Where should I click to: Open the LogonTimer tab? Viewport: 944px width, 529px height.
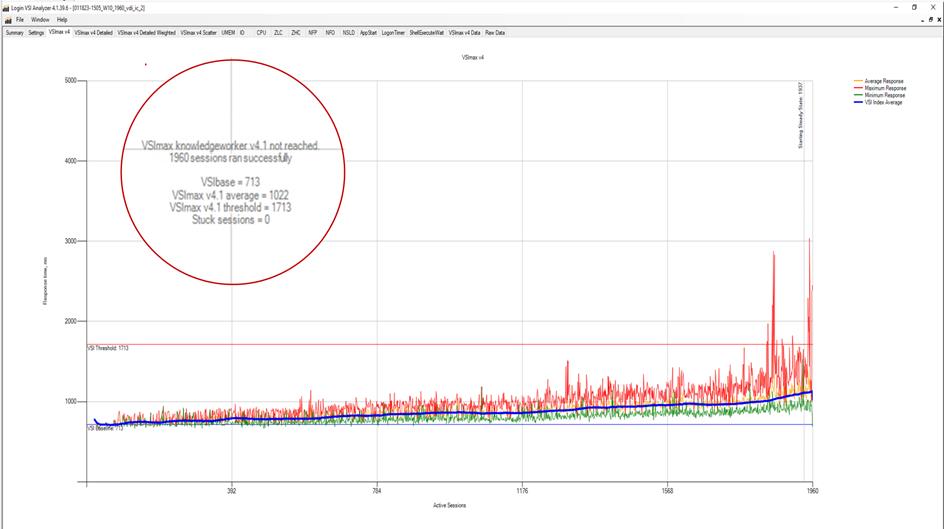coord(393,32)
